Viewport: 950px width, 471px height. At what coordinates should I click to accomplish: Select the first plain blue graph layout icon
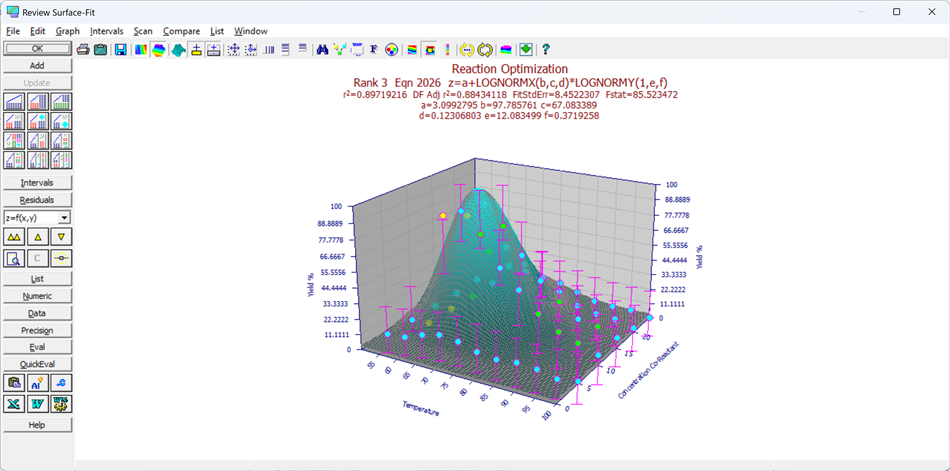tap(14, 102)
